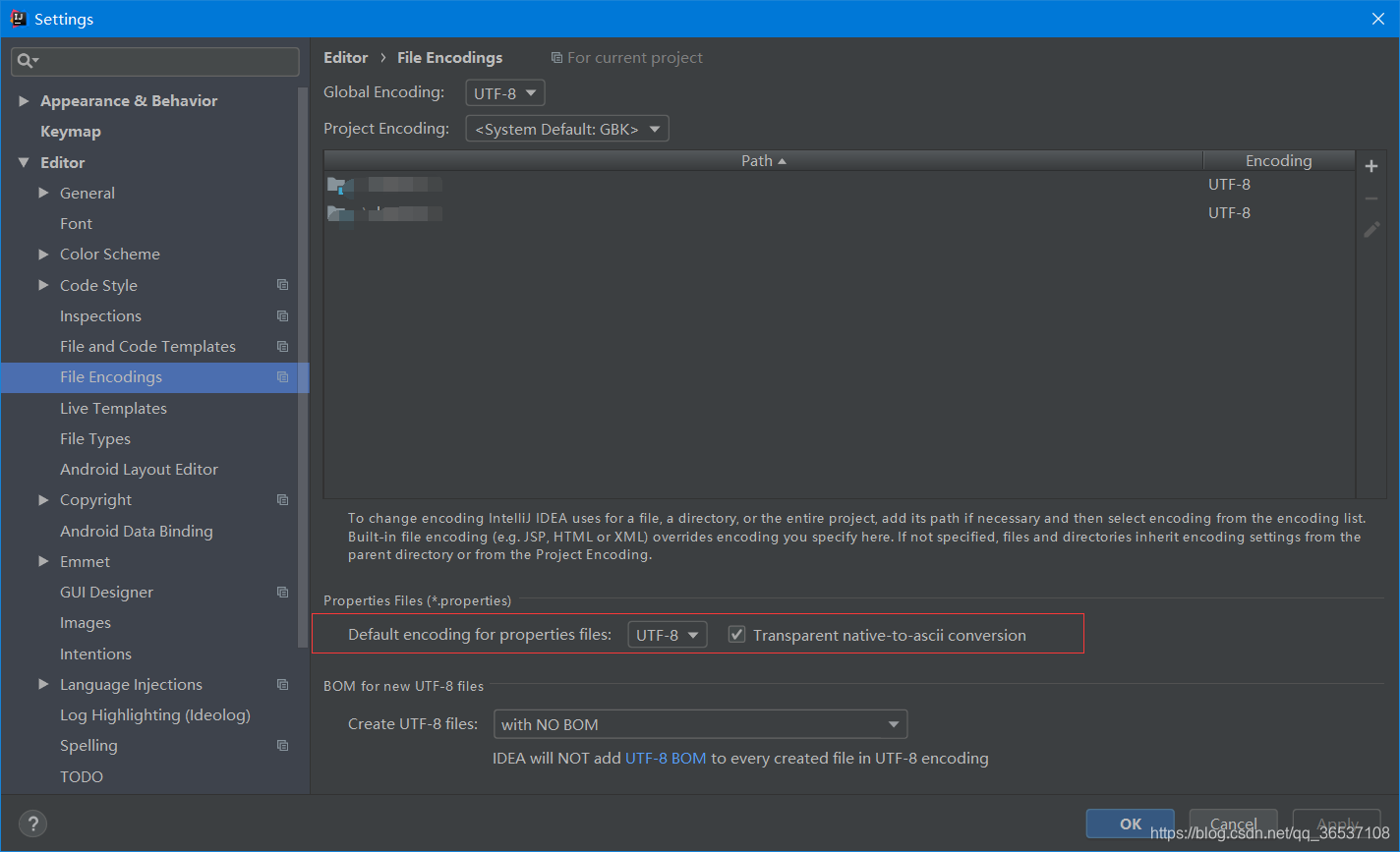Image resolution: width=1400 pixels, height=852 pixels.
Task: Close the Settings dialog
Action: click(x=1378, y=19)
